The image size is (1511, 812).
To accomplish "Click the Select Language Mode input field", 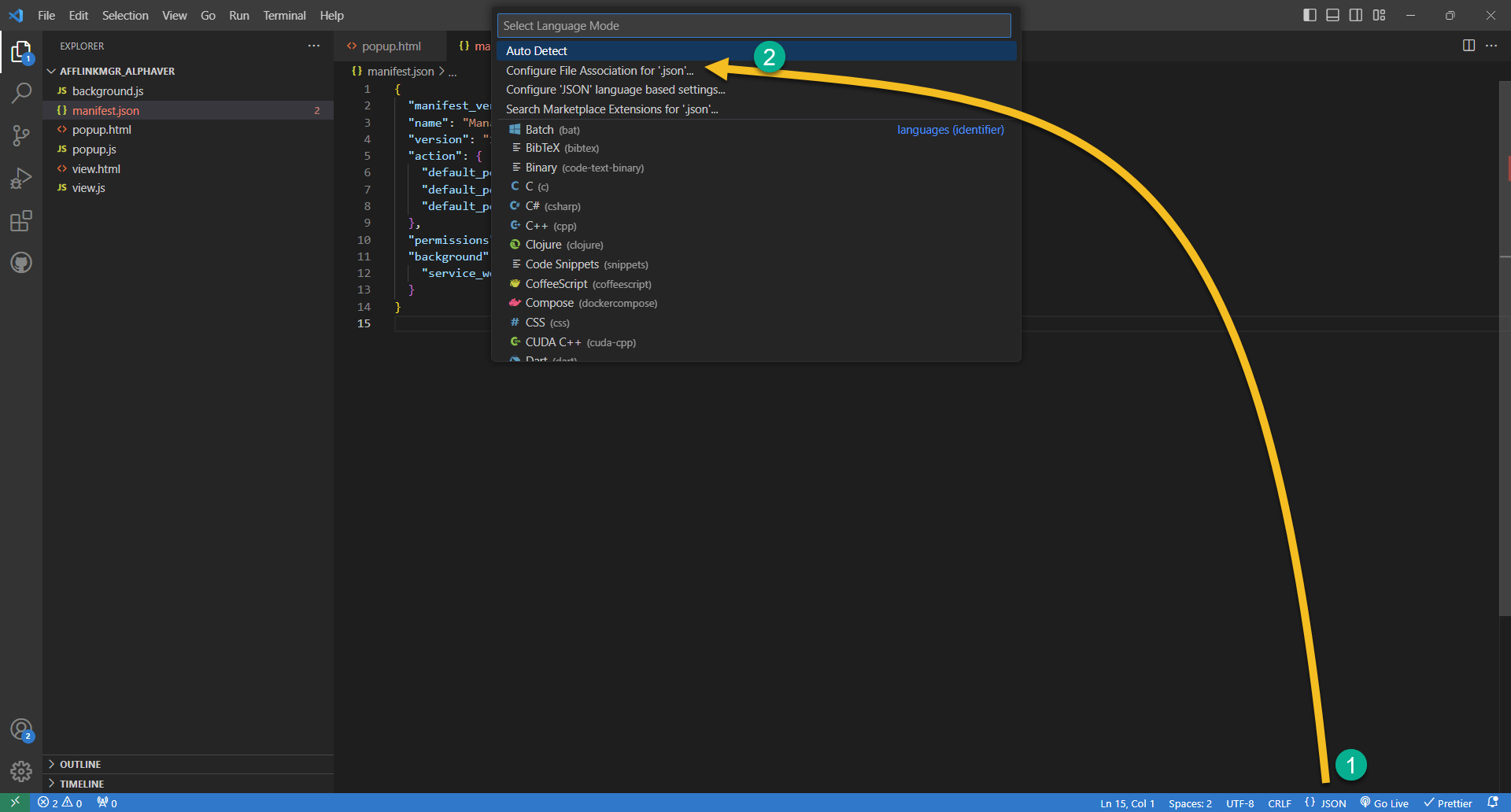I will tap(754, 26).
